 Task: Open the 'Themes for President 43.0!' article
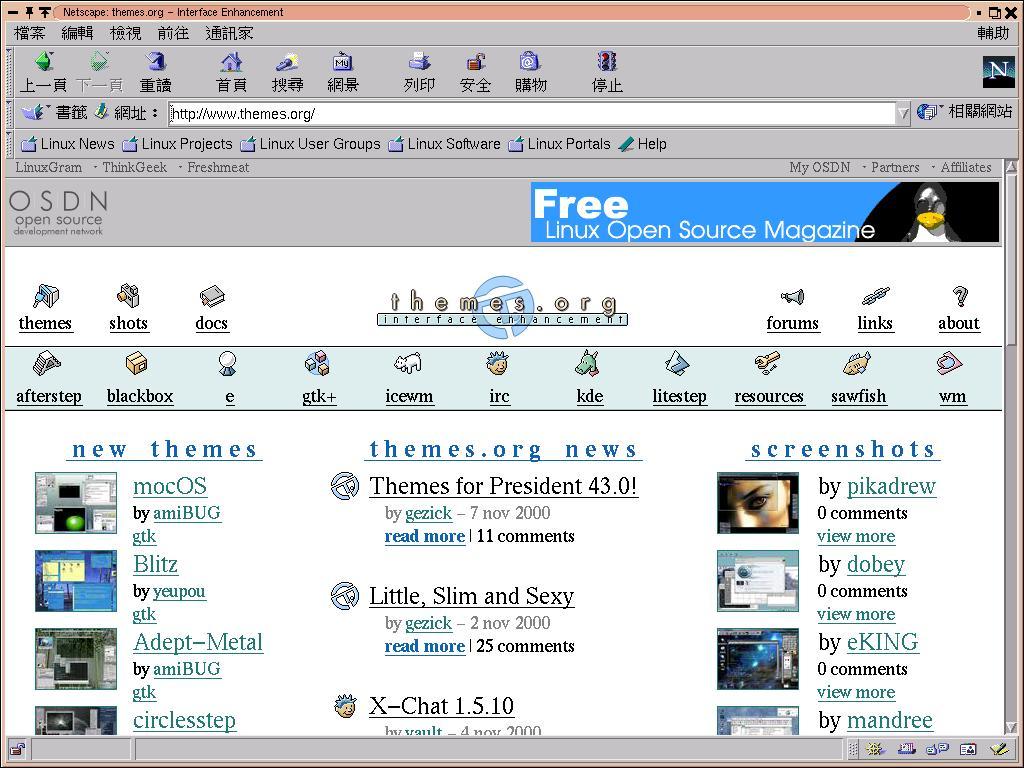pyautogui.click(x=504, y=486)
